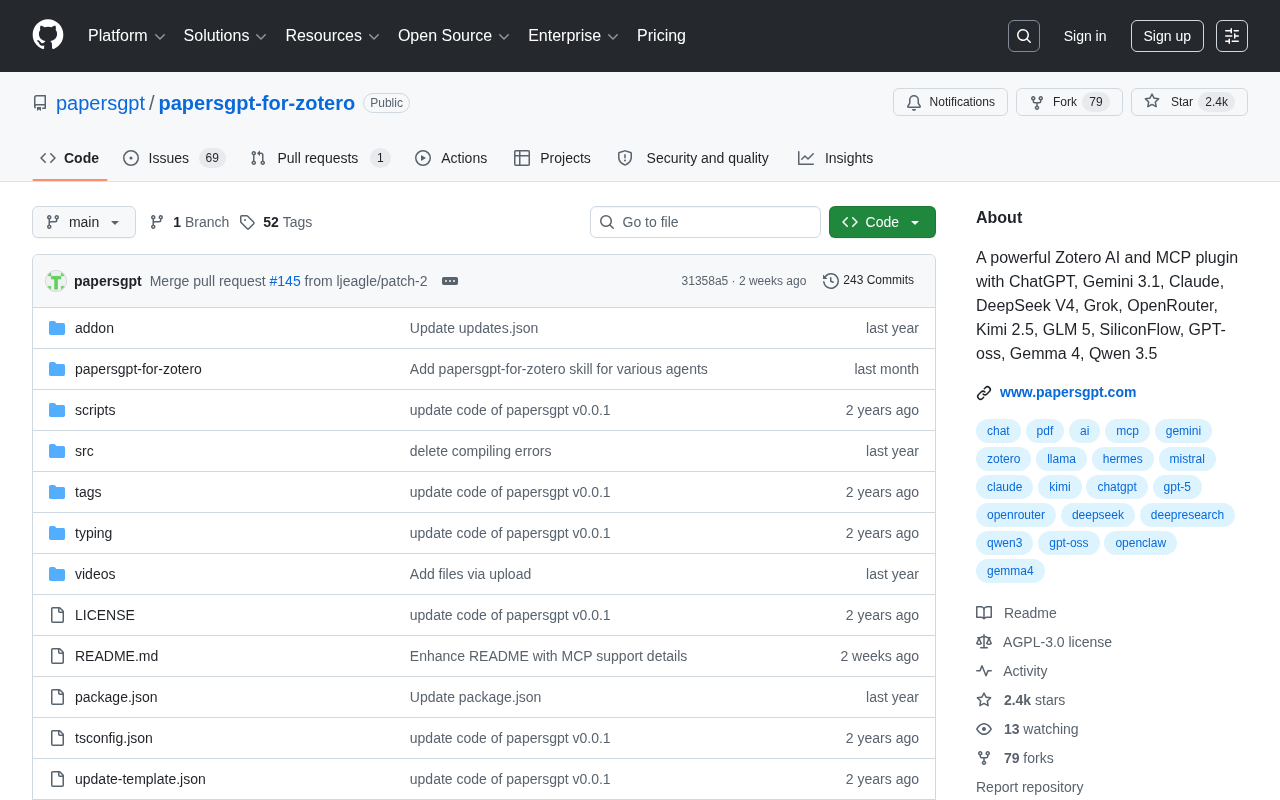Open pull request #145 link

pyautogui.click(x=285, y=281)
